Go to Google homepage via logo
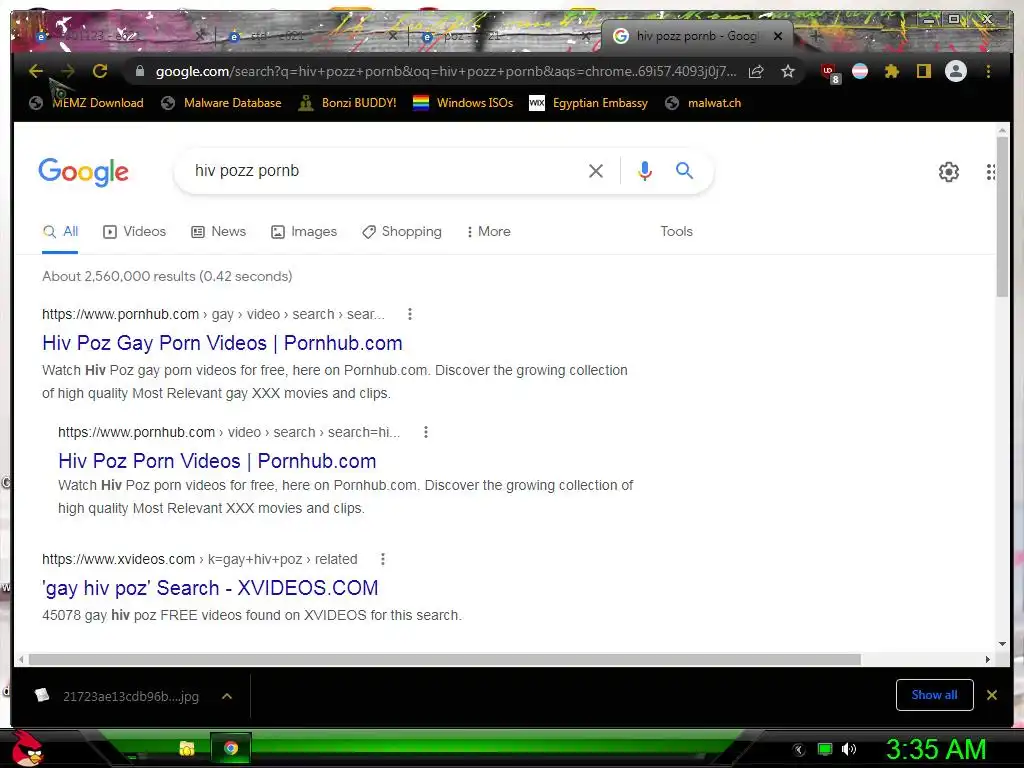The height and width of the screenshot is (768, 1024). 84,172
